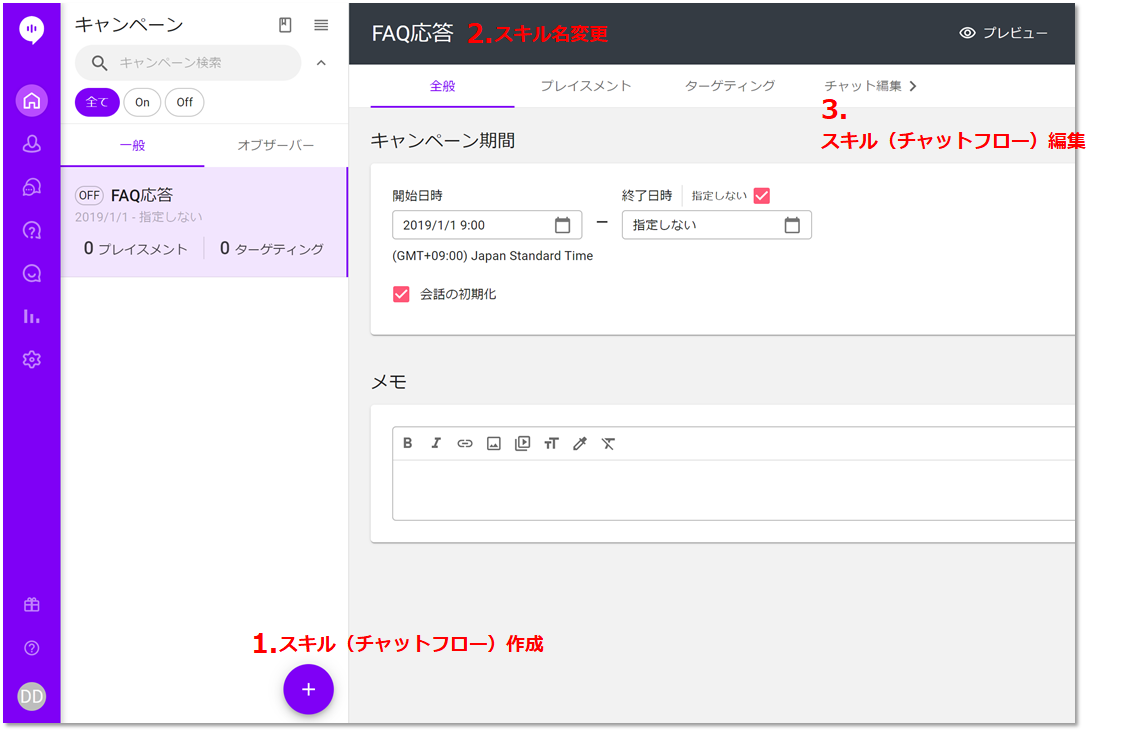Open the end date calendar picker
This screenshot has height=732, width=1124.
tap(792, 225)
